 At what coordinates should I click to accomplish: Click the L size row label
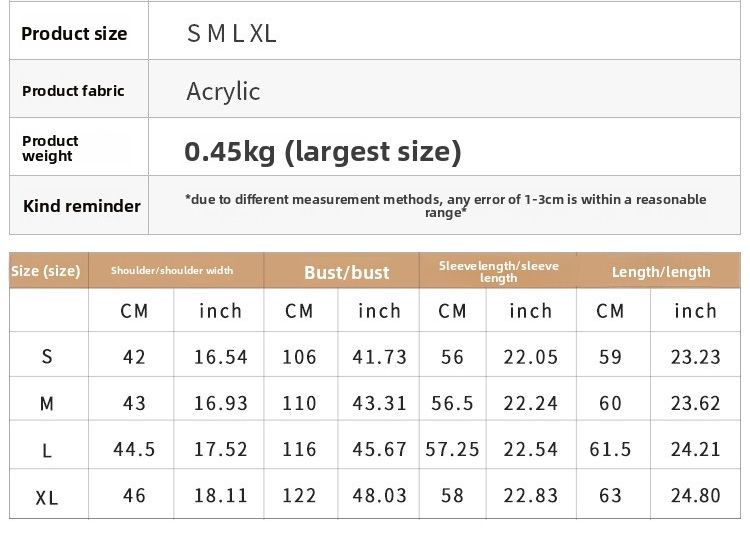tap(47, 451)
